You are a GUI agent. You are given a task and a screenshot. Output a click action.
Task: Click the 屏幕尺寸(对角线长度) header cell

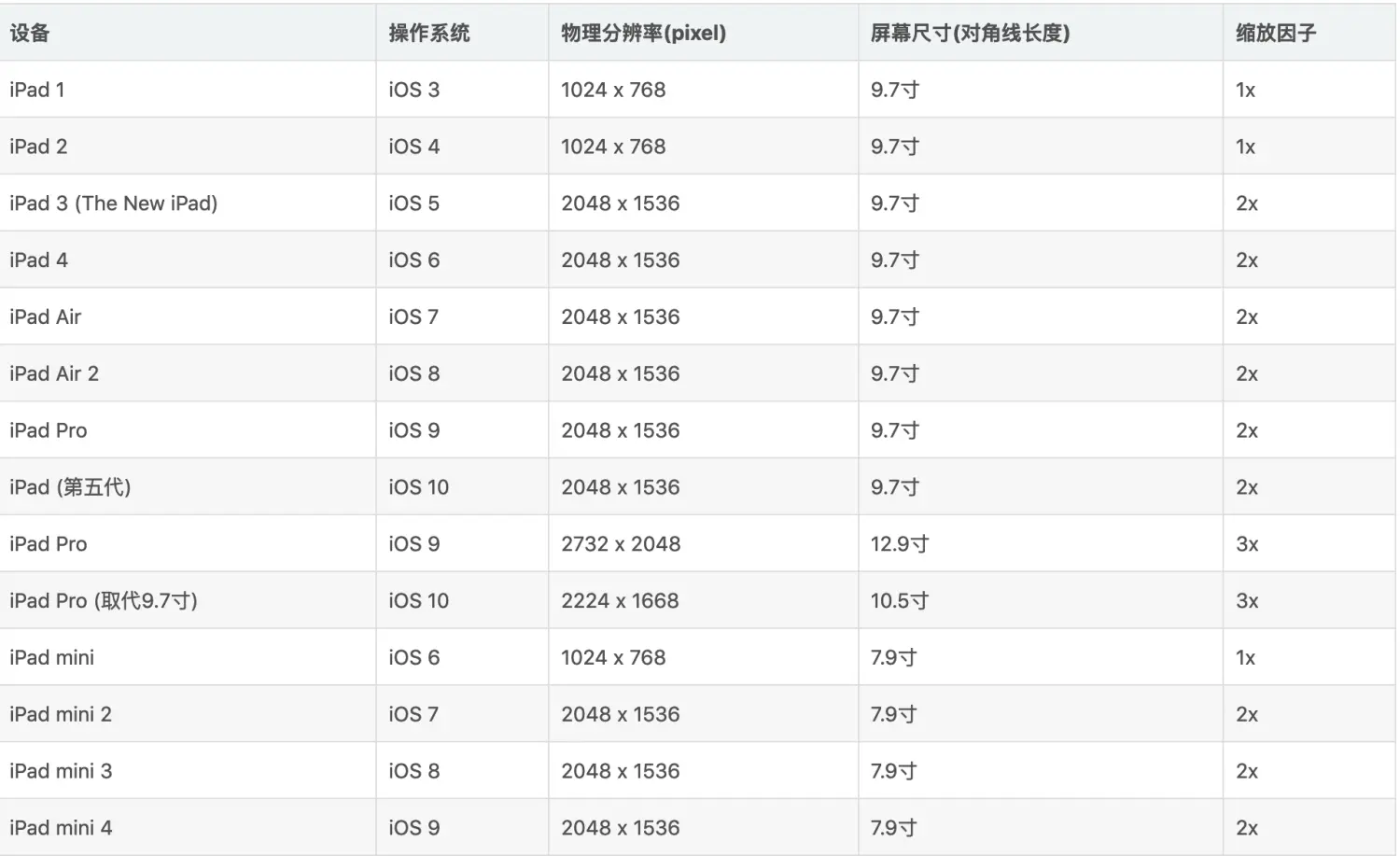point(970,34)
